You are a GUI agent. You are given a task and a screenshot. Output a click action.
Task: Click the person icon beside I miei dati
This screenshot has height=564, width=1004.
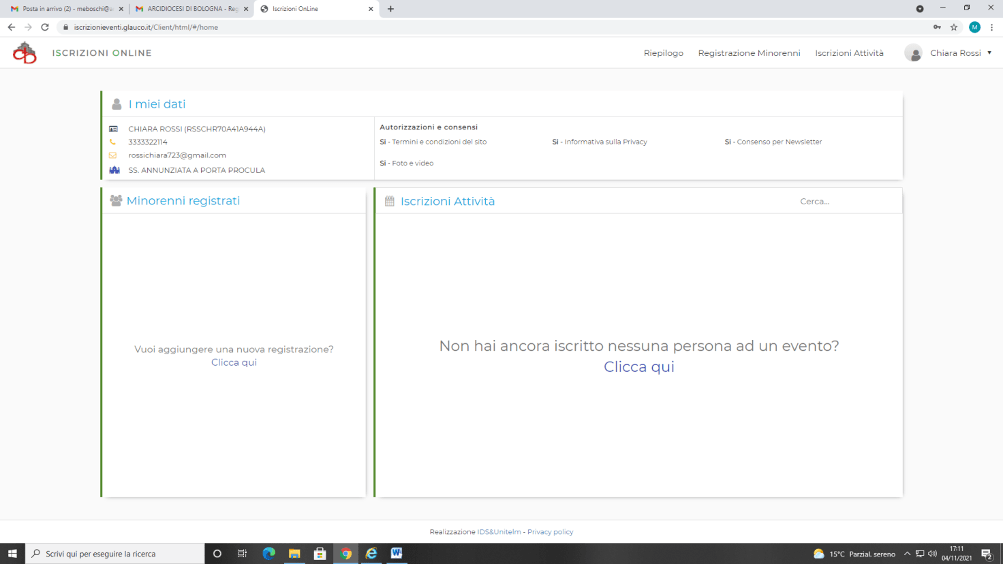(x=117, y=104)
